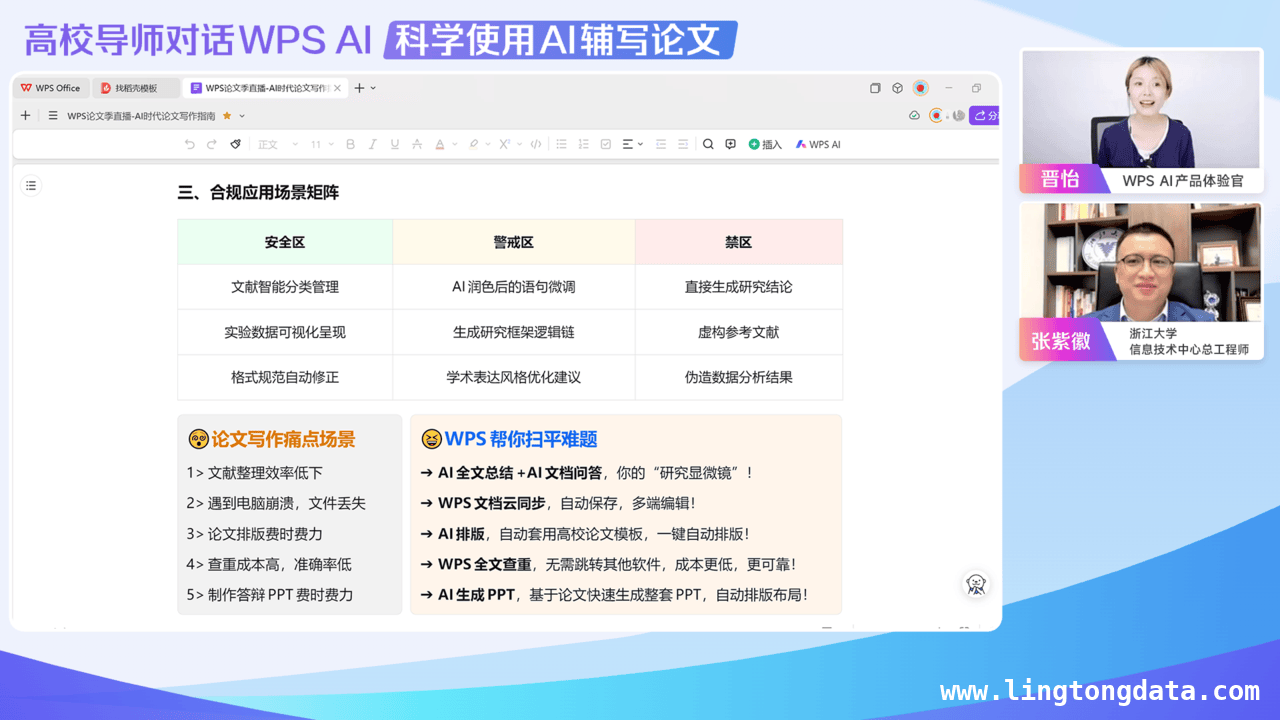The height and width of the screenshot is (720, 1280).
Task: Click the Redo arrow
Action: pyautogui.click(x=212, y=144)
